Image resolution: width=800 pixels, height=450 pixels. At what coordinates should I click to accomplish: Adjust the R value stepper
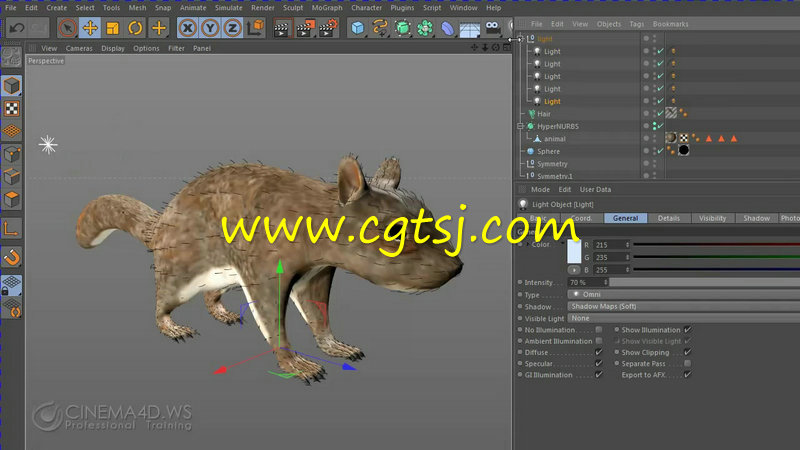pyautogui.click(x=628, y=245)
